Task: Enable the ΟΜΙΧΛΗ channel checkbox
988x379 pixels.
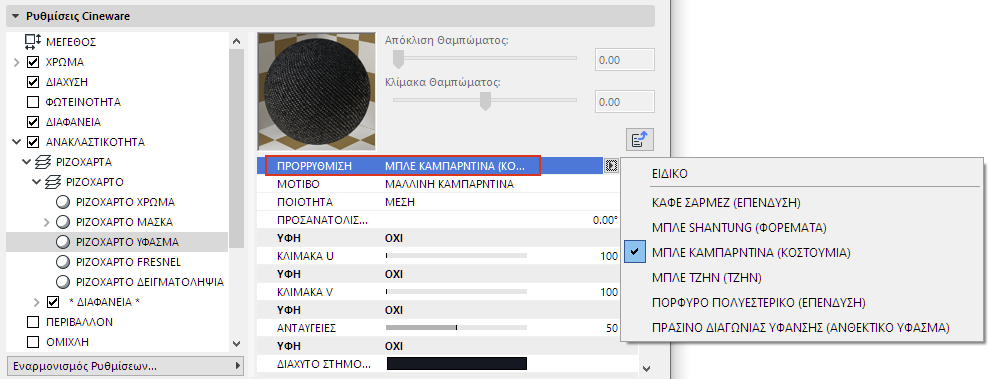Action: coord(33,342)
